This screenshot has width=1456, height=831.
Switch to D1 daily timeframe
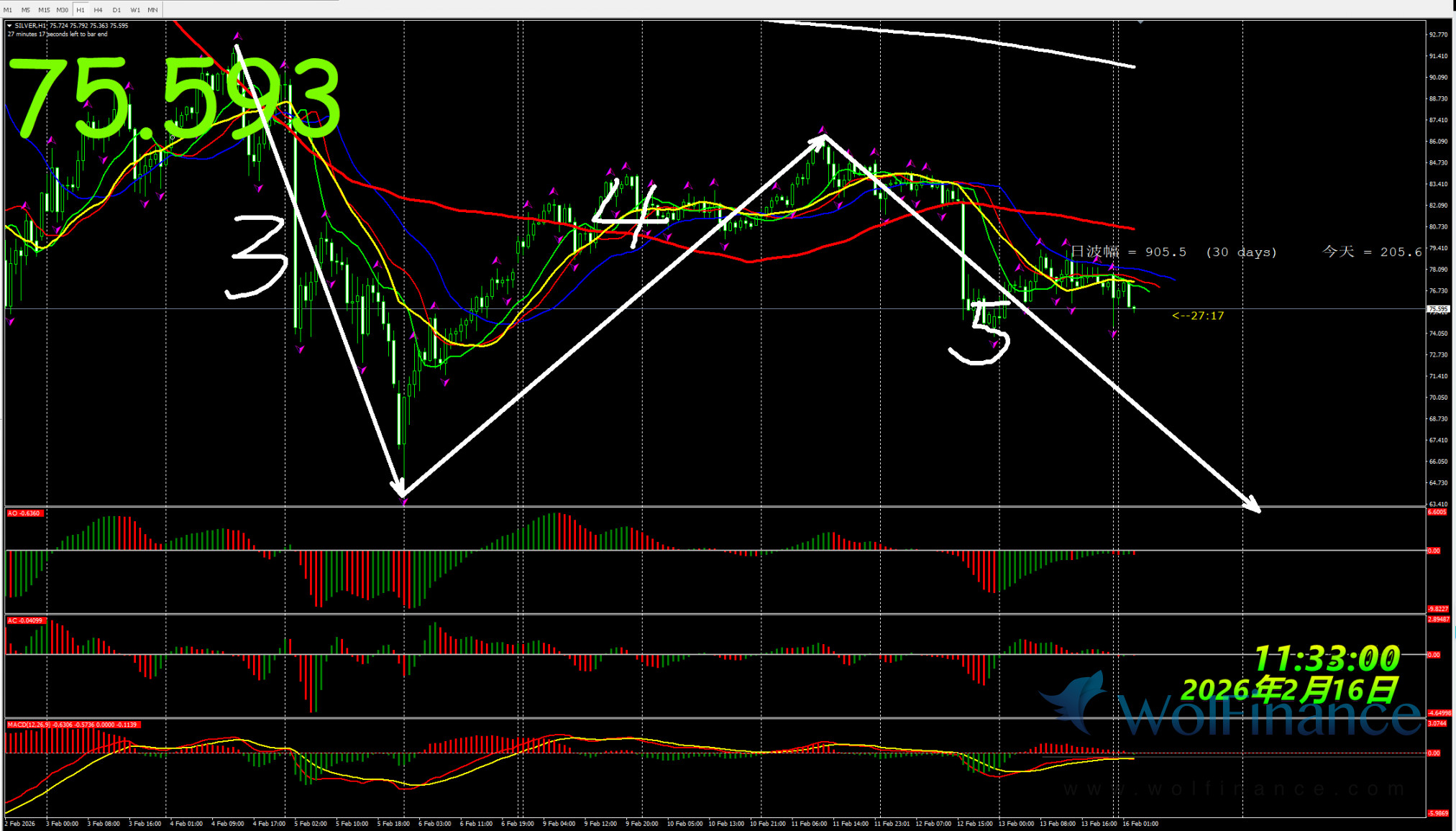point(116,10)
